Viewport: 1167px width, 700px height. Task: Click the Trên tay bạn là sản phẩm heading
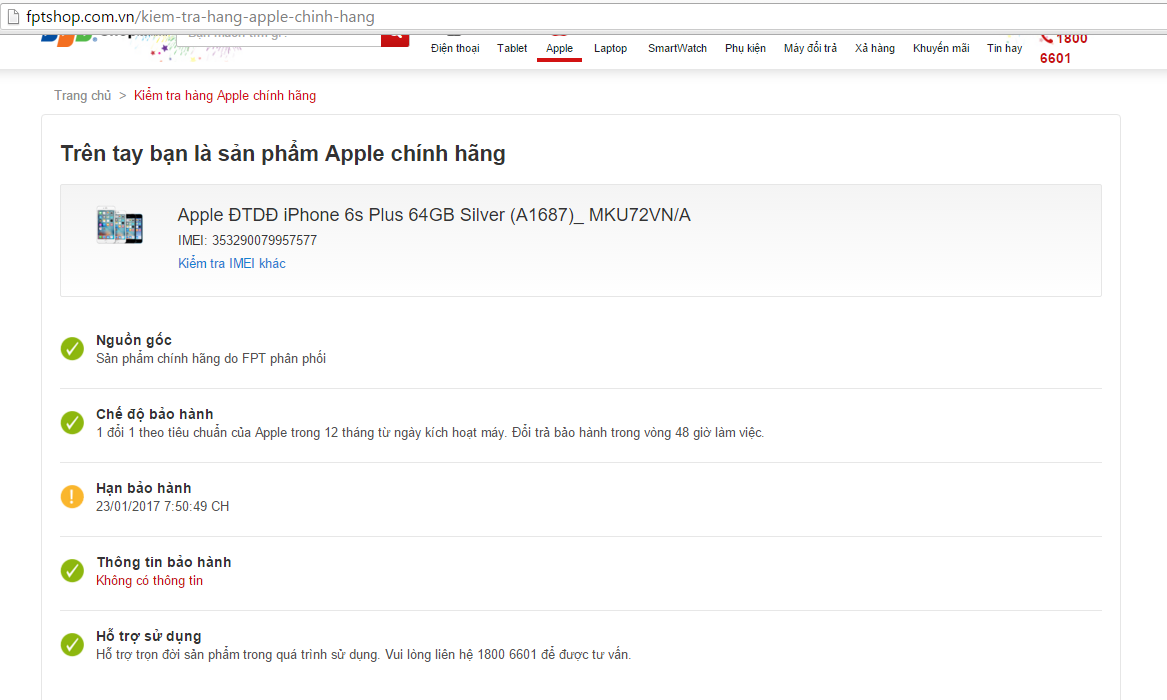pos(283,153)
